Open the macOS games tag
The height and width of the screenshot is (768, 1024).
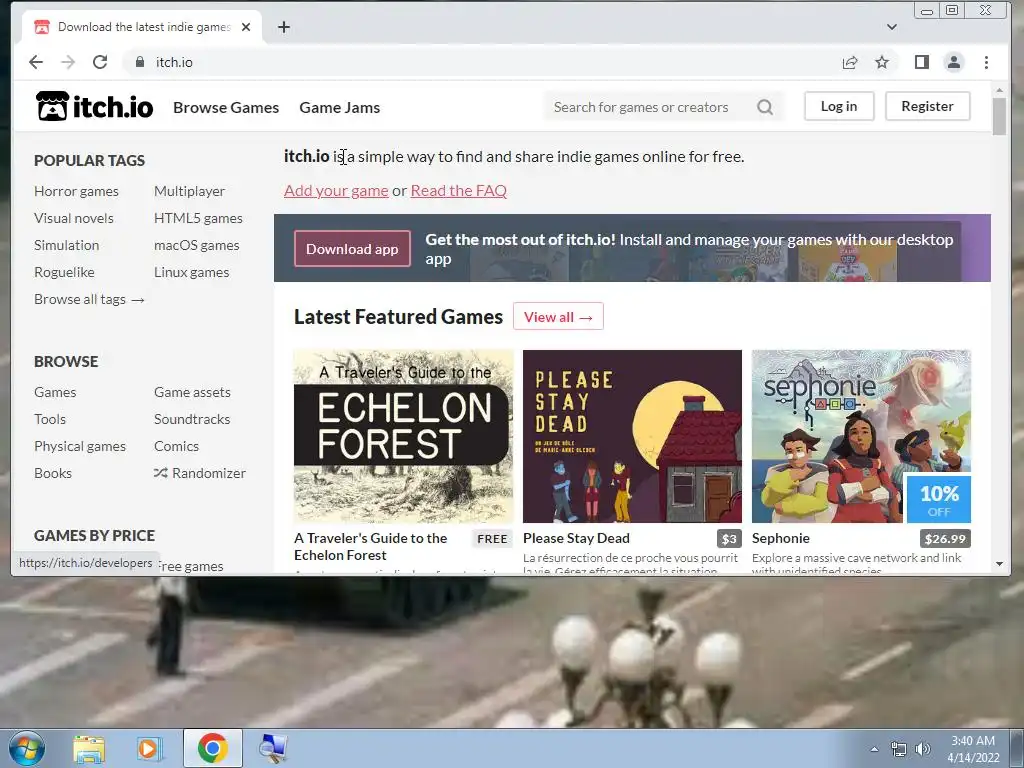coord(197,245)
